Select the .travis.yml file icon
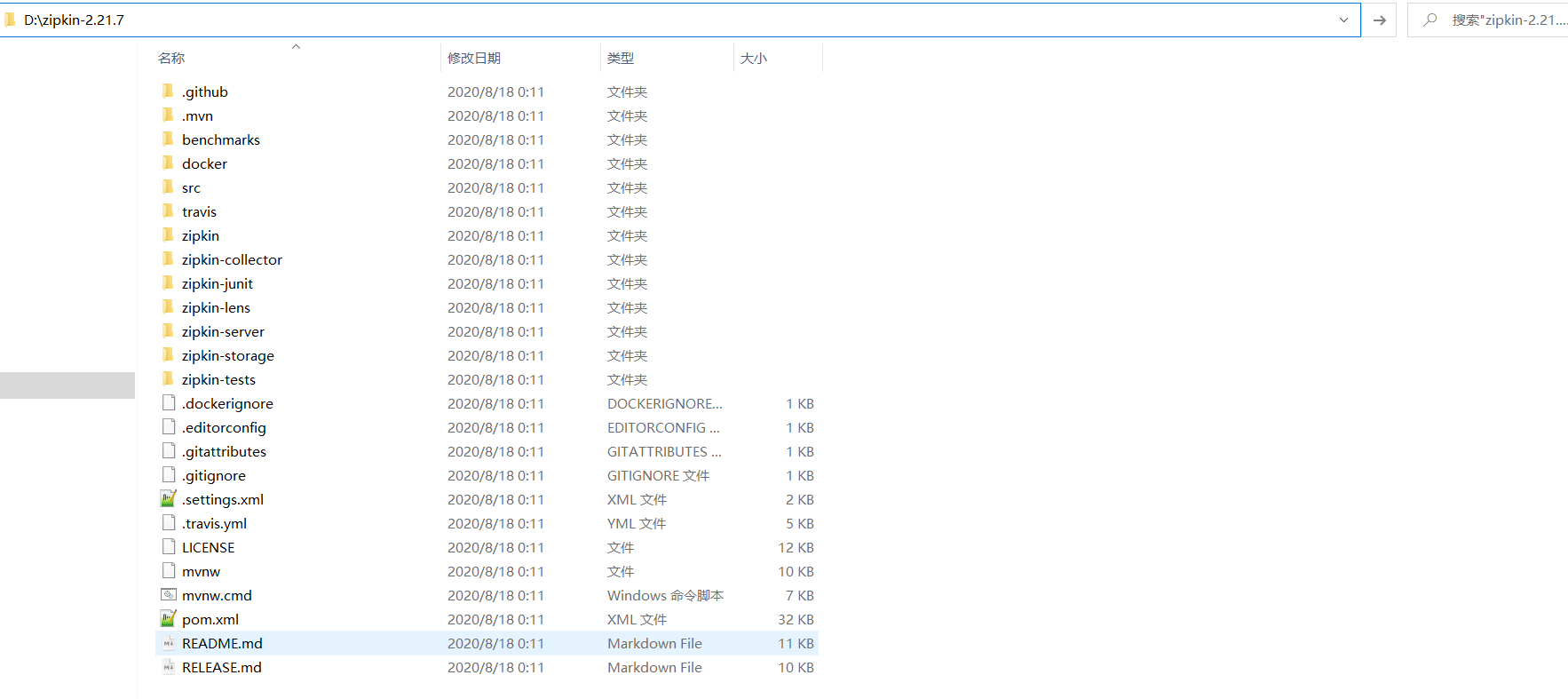The height and width of the screenshot is (699, 1568). coord(169,522)
